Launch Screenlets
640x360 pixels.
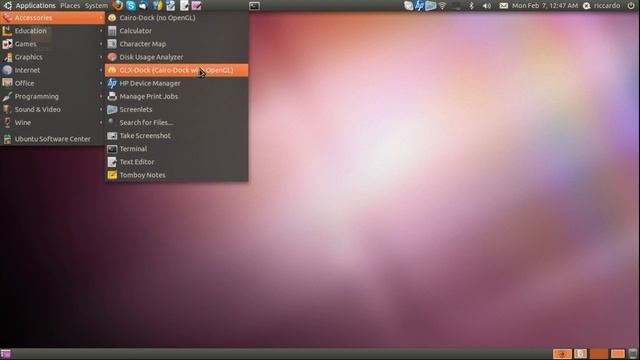point(176,109)
